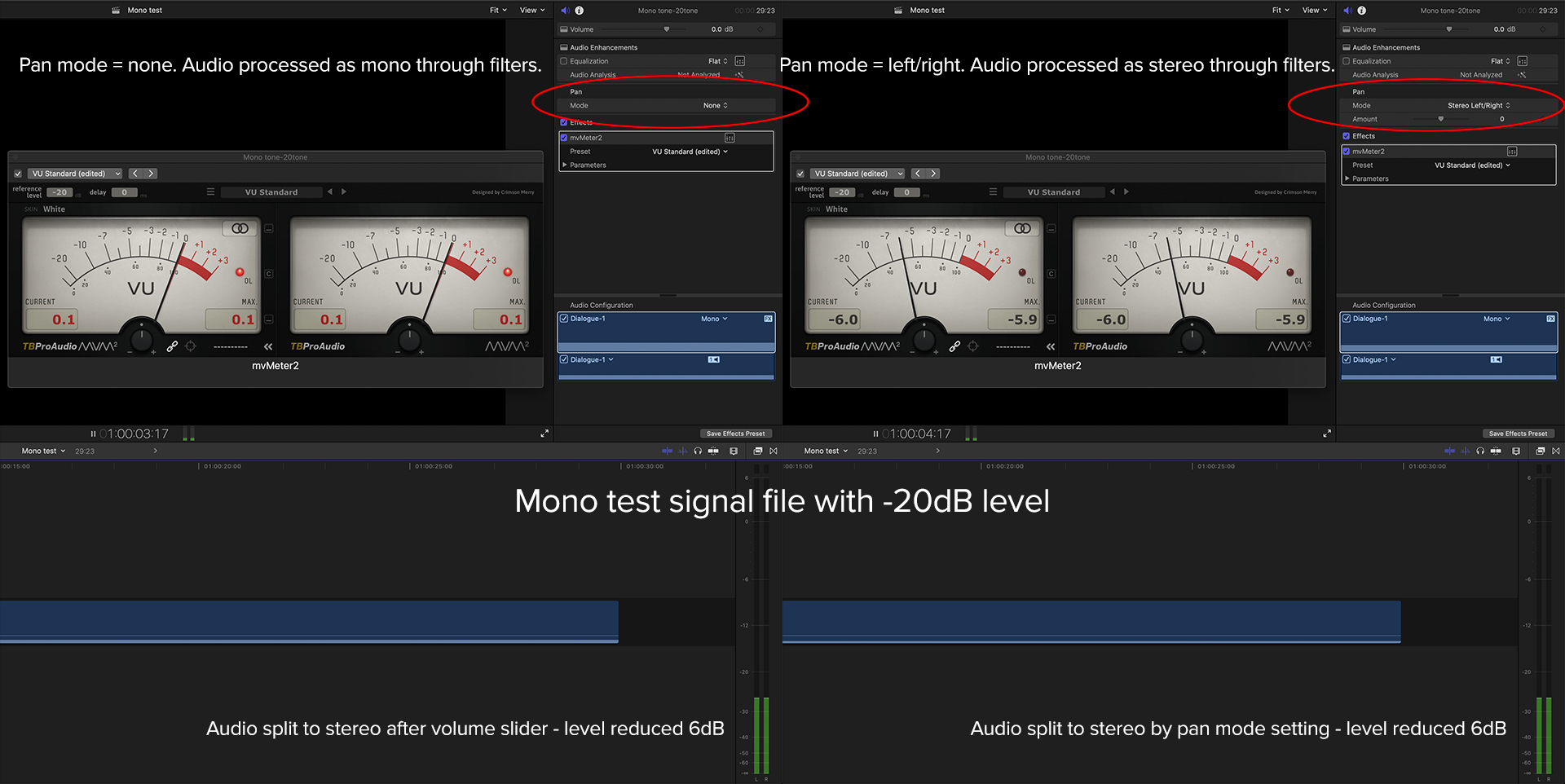
Task: Expand the Parameters triangle in left inspector
Action: [564, 165]
